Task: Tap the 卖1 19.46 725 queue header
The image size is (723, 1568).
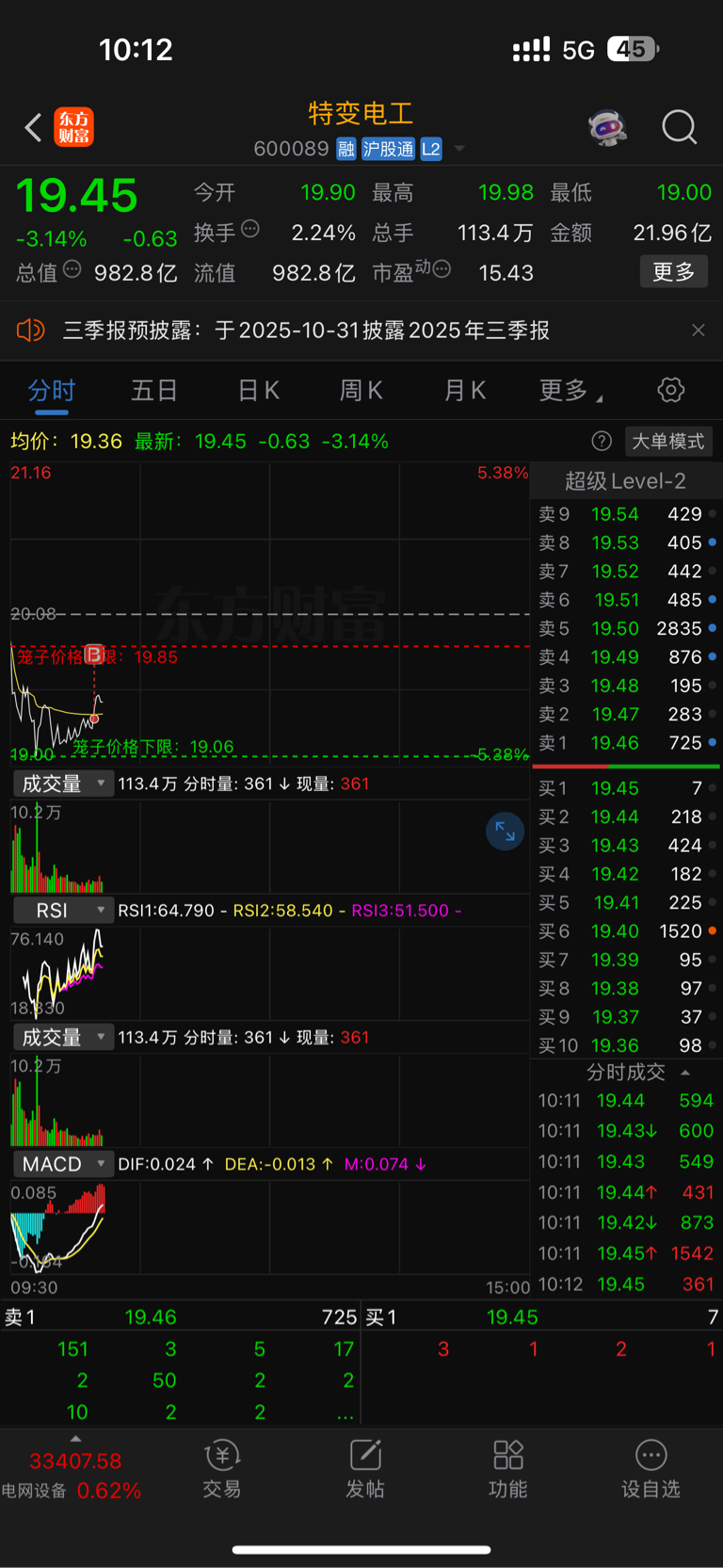Action: [x=181, y=1317]
